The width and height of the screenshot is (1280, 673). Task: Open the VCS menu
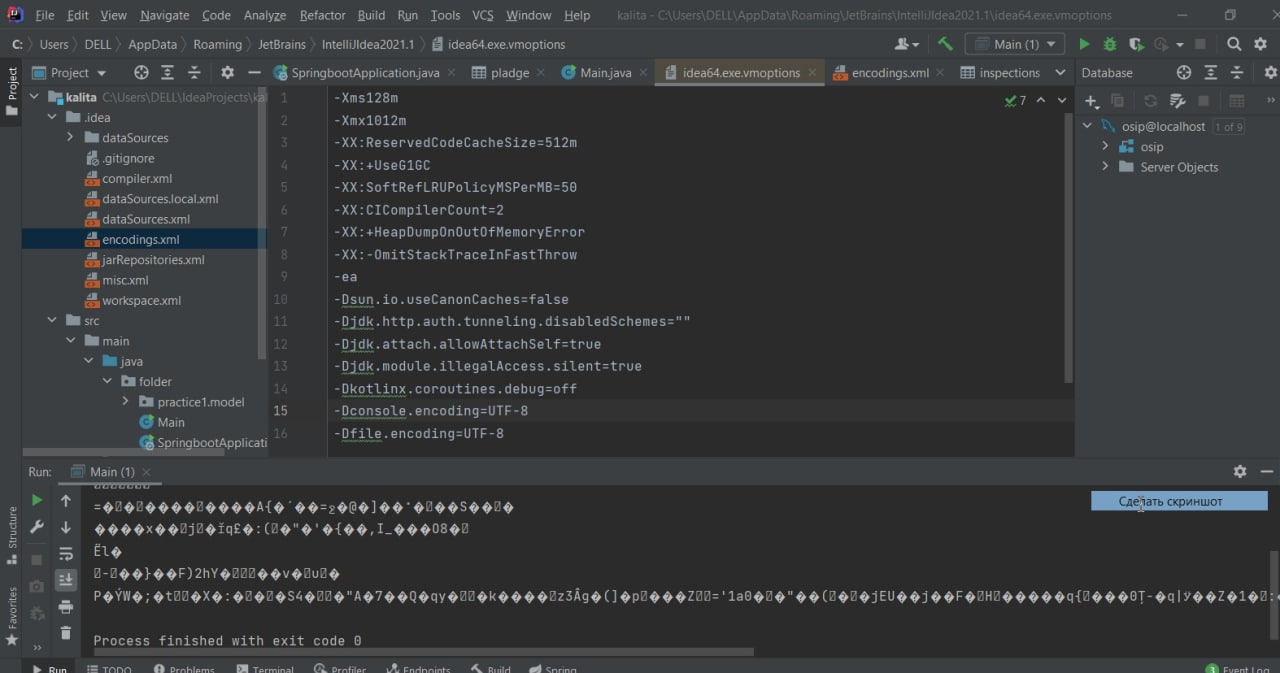[x=482, y=15]
